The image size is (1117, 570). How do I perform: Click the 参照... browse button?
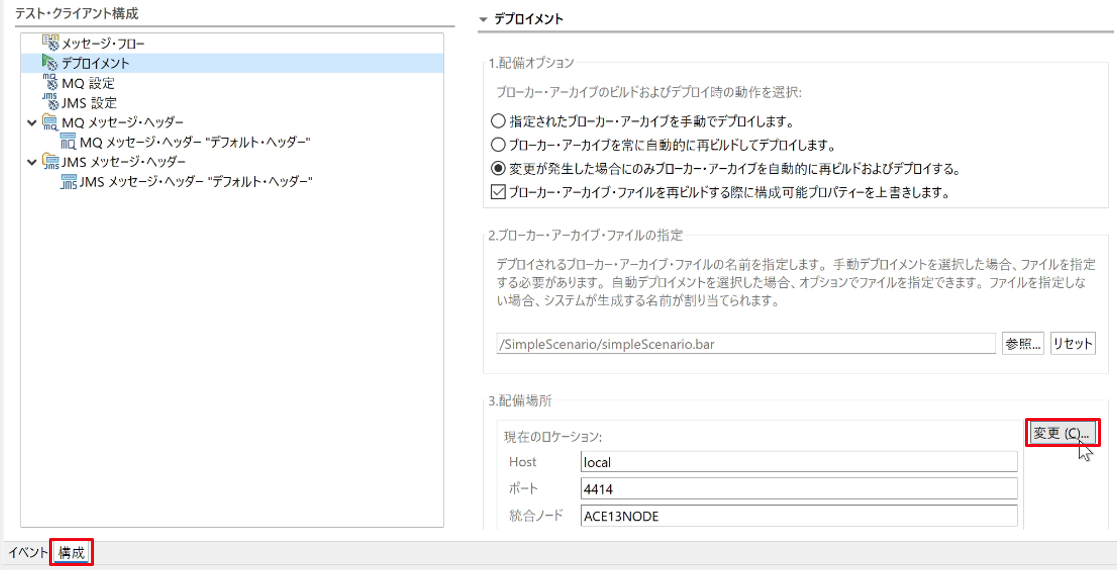pos(1023,343)
